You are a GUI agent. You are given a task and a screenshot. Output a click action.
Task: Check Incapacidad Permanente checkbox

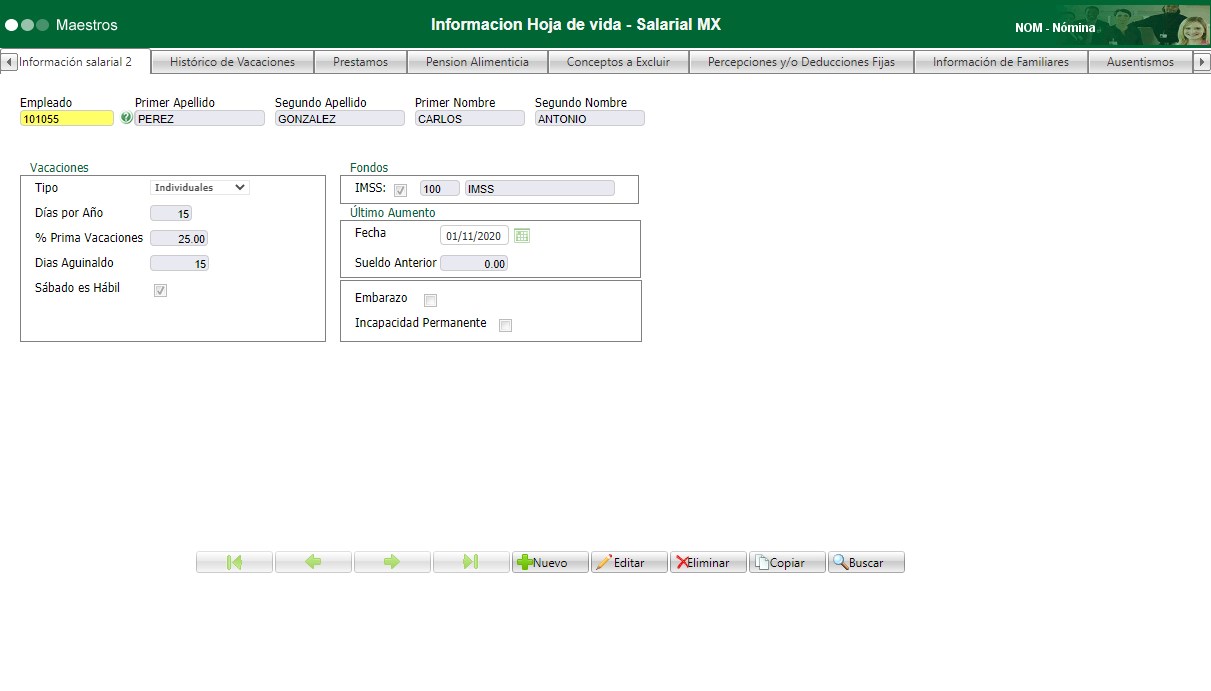[505, 325]
